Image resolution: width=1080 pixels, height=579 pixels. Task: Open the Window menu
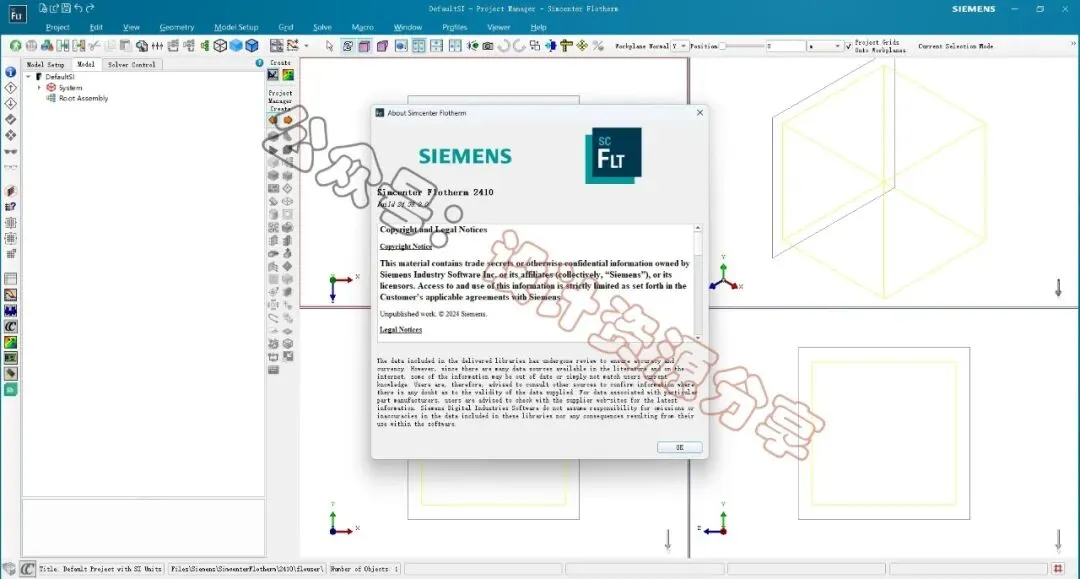pos(408,28)
